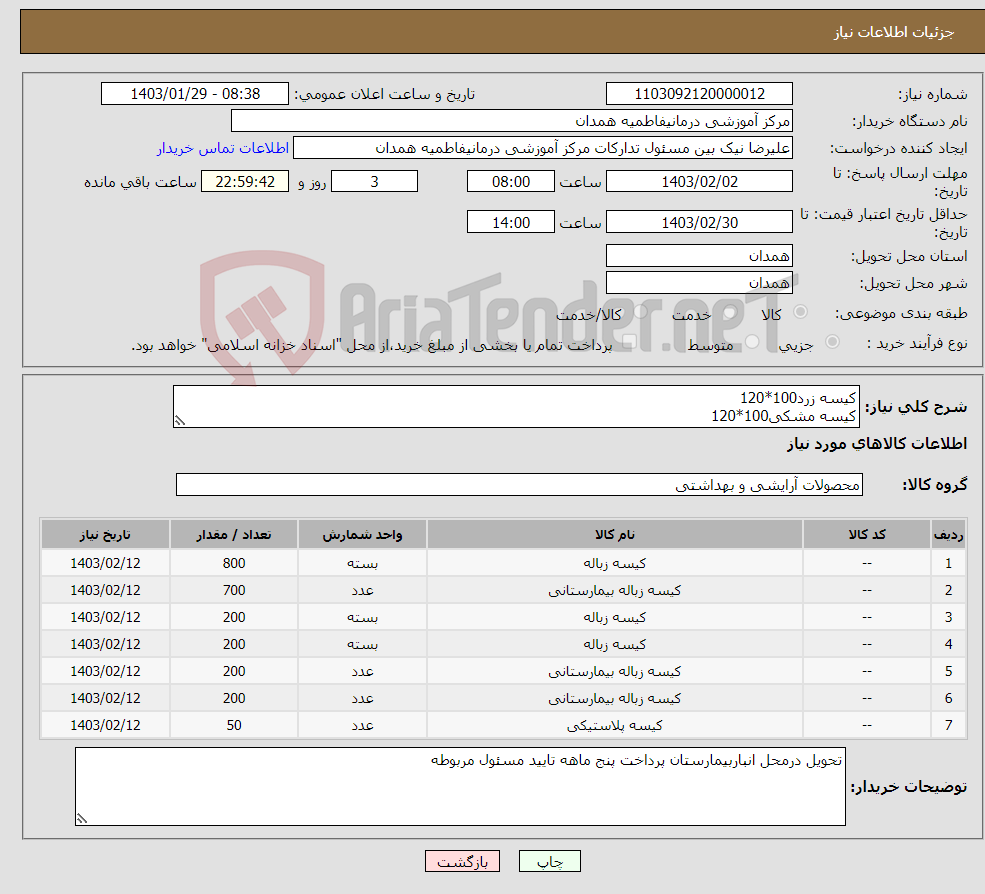
Task: Click the announcement date and time field
Action: [x=195, y=94]
